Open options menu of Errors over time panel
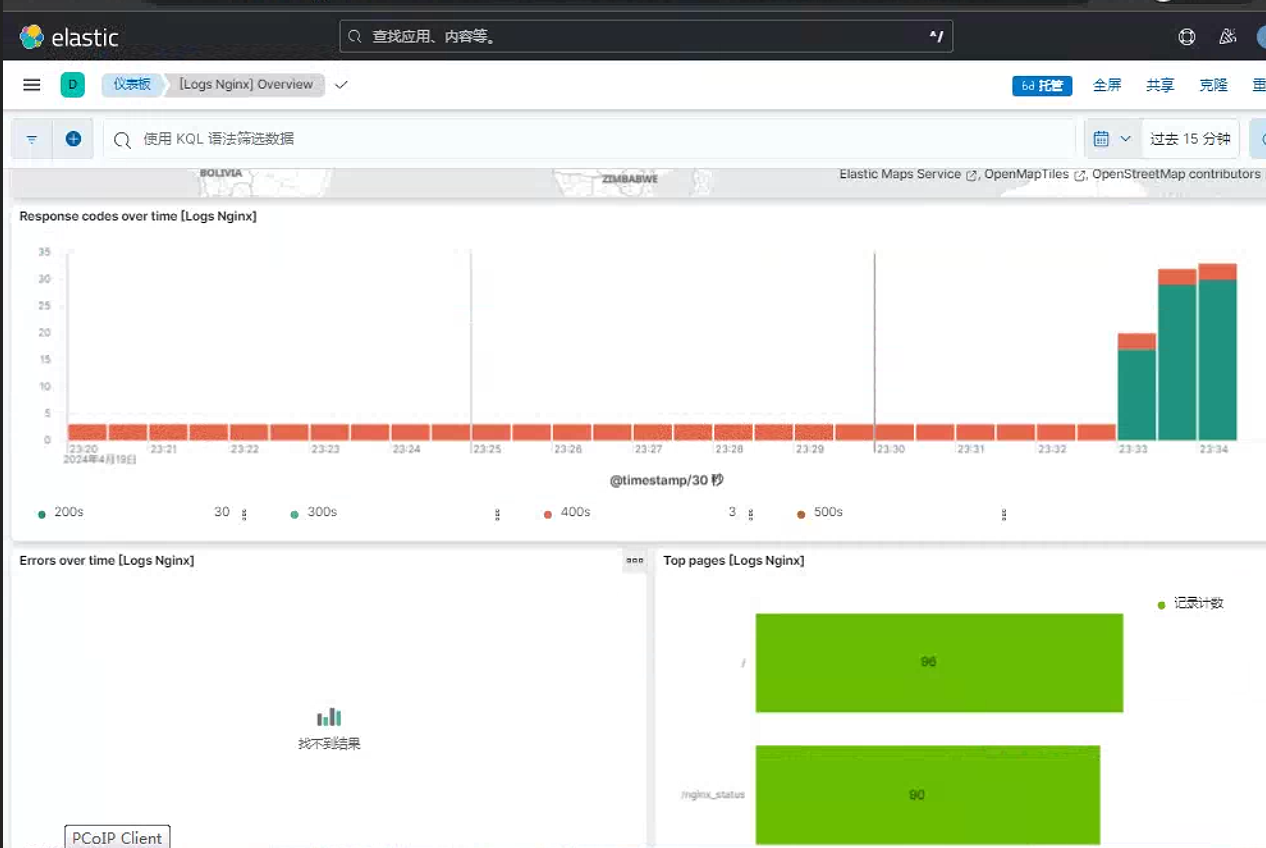The width and height of the screenshot is (1266, 848). click(x=635, y=561)
